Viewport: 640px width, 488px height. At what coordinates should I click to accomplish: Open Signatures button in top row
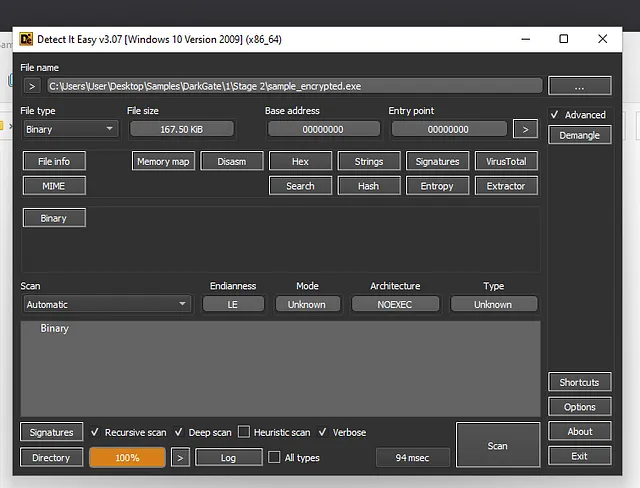(437, 161)
